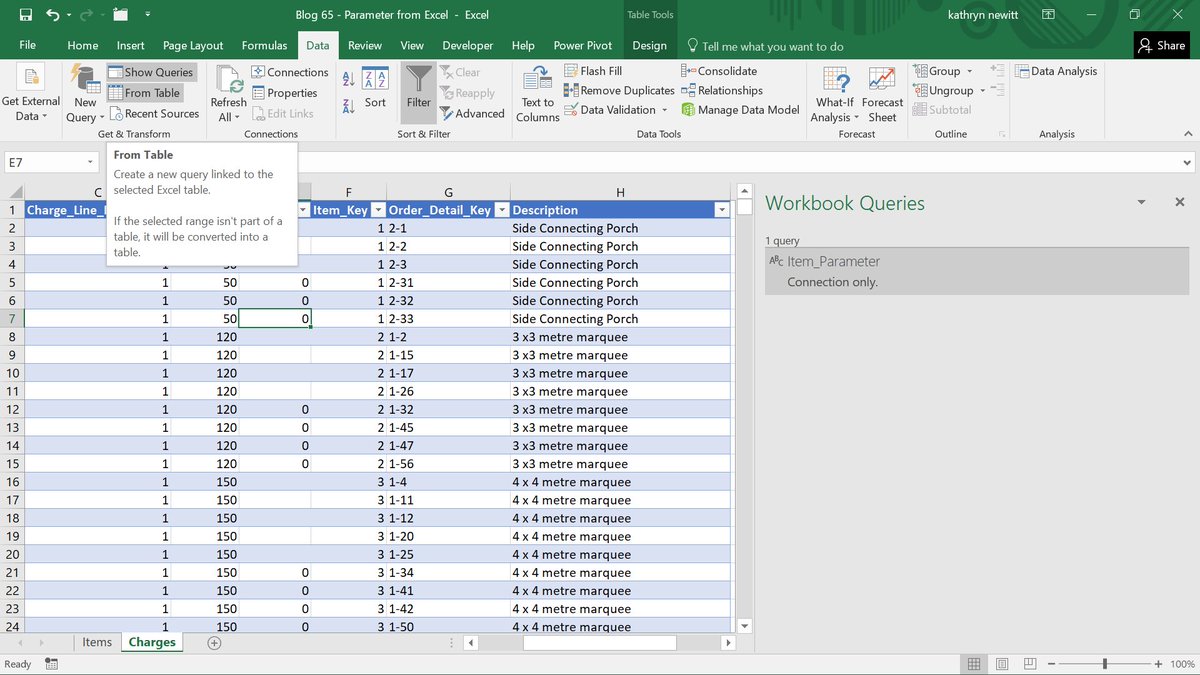Click the Share button
Screen dimensions: 1200x675
tap(1161, 45)
